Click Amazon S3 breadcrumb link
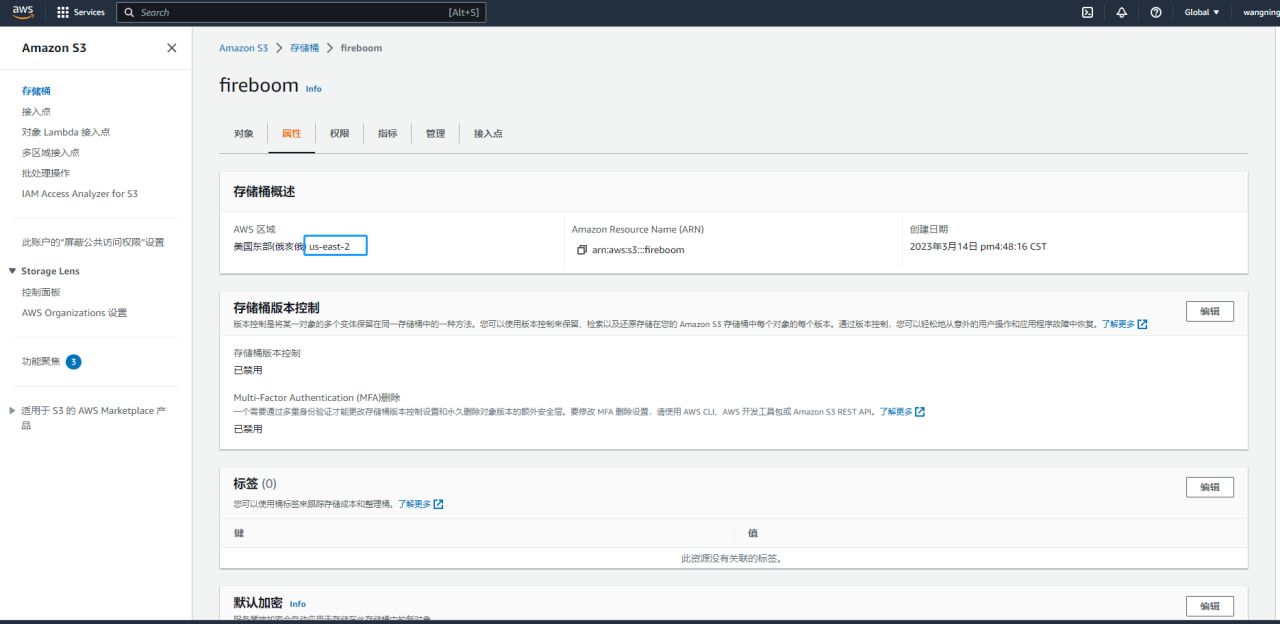Screen dimensions: 1280x624 click(243, 48)
